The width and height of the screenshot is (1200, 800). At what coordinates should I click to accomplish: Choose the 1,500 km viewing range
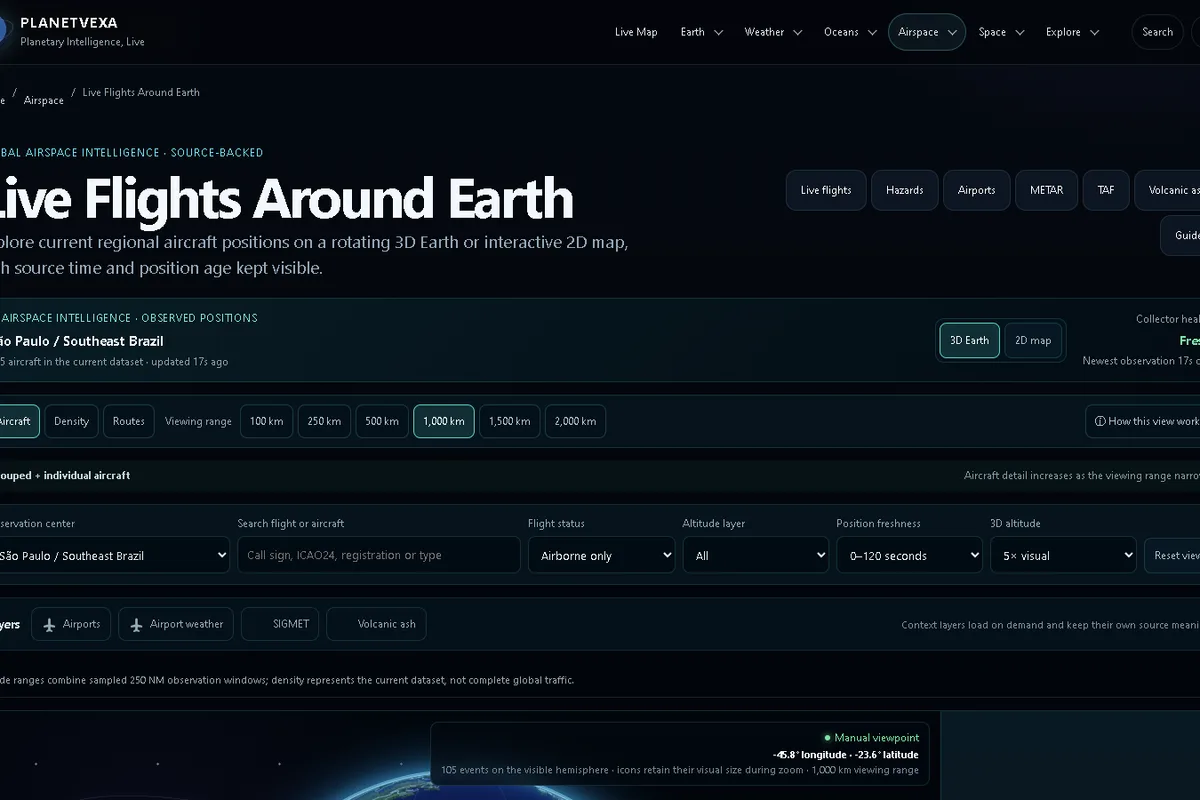tap(510, 421)
